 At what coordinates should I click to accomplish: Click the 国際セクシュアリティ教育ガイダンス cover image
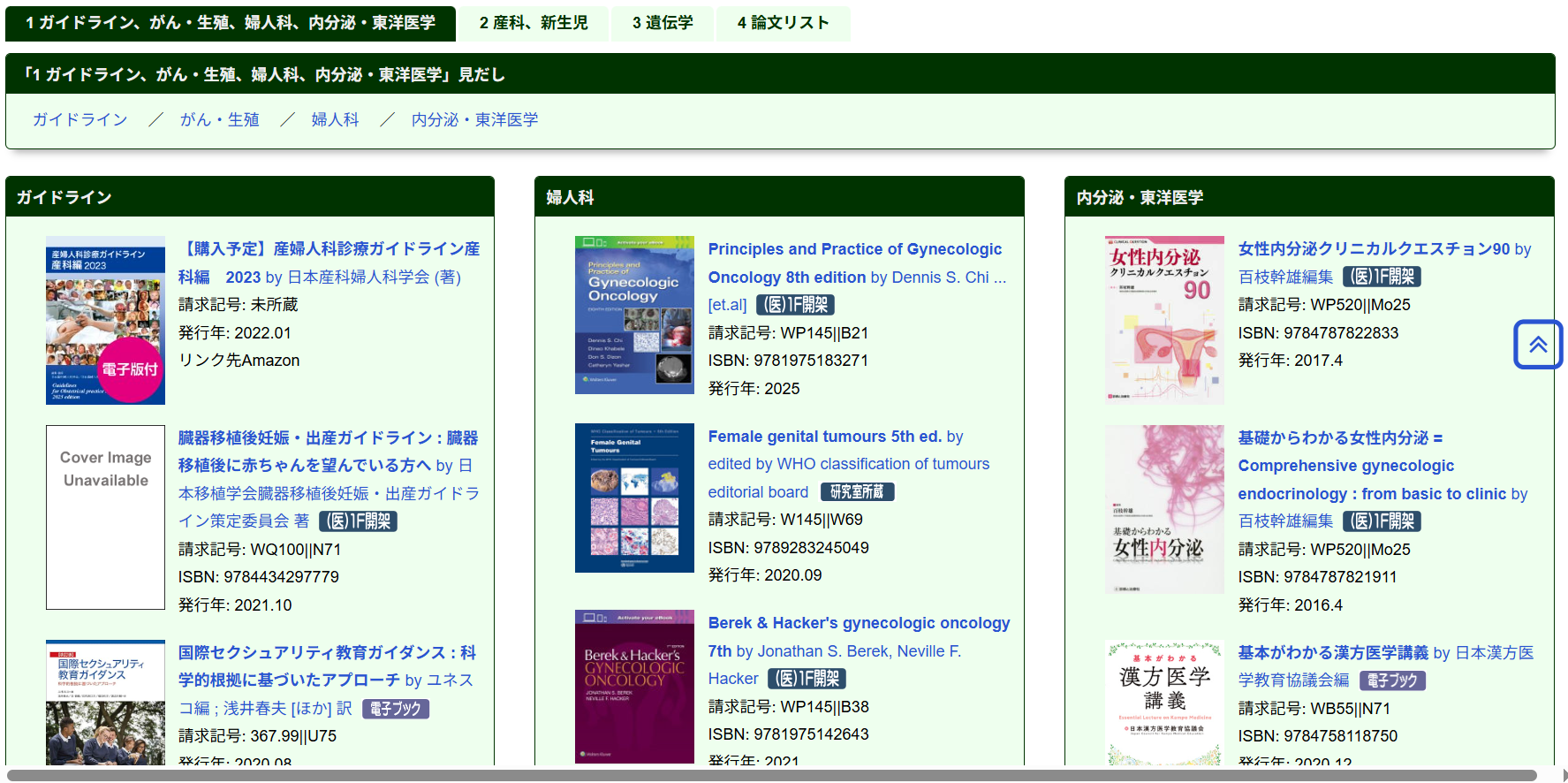click(105, 703)
